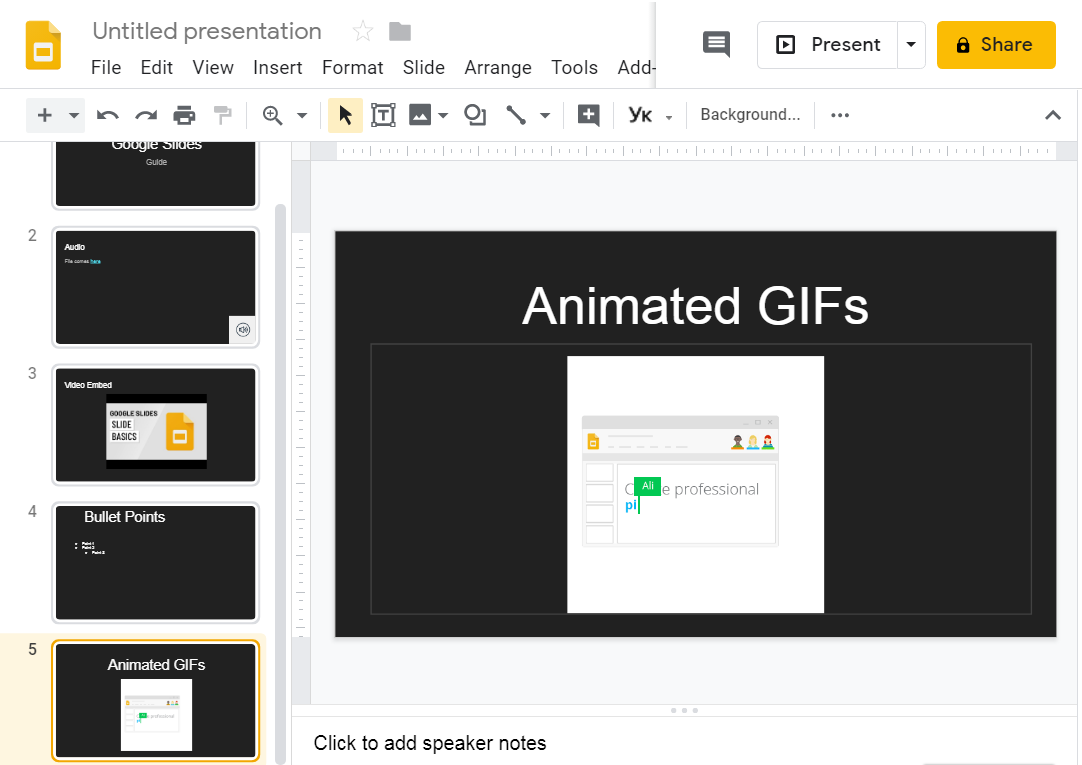The width and height of the screenshot is (1082, 765).
Task: Select the text box tool
Action: pos(383,115)
